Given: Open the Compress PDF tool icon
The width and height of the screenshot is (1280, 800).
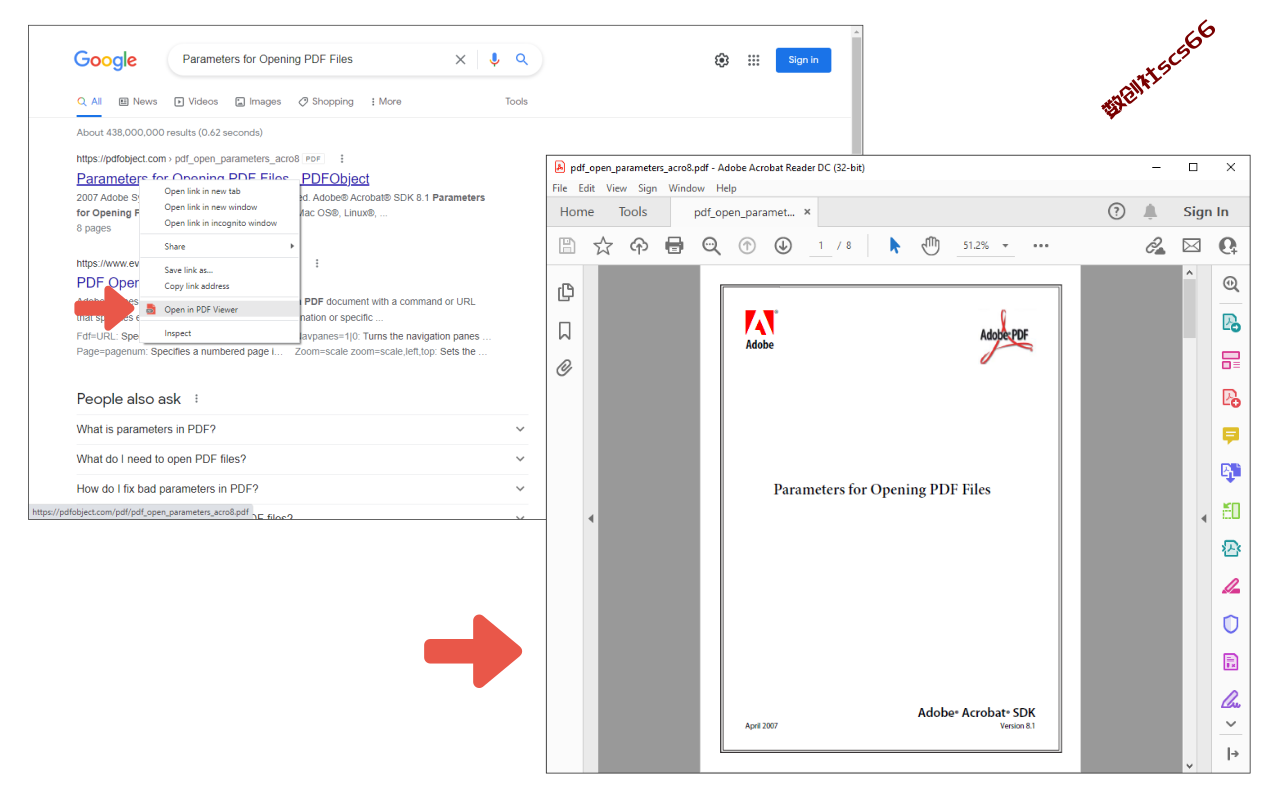Looking at the screenshot, I should 1231,548.
